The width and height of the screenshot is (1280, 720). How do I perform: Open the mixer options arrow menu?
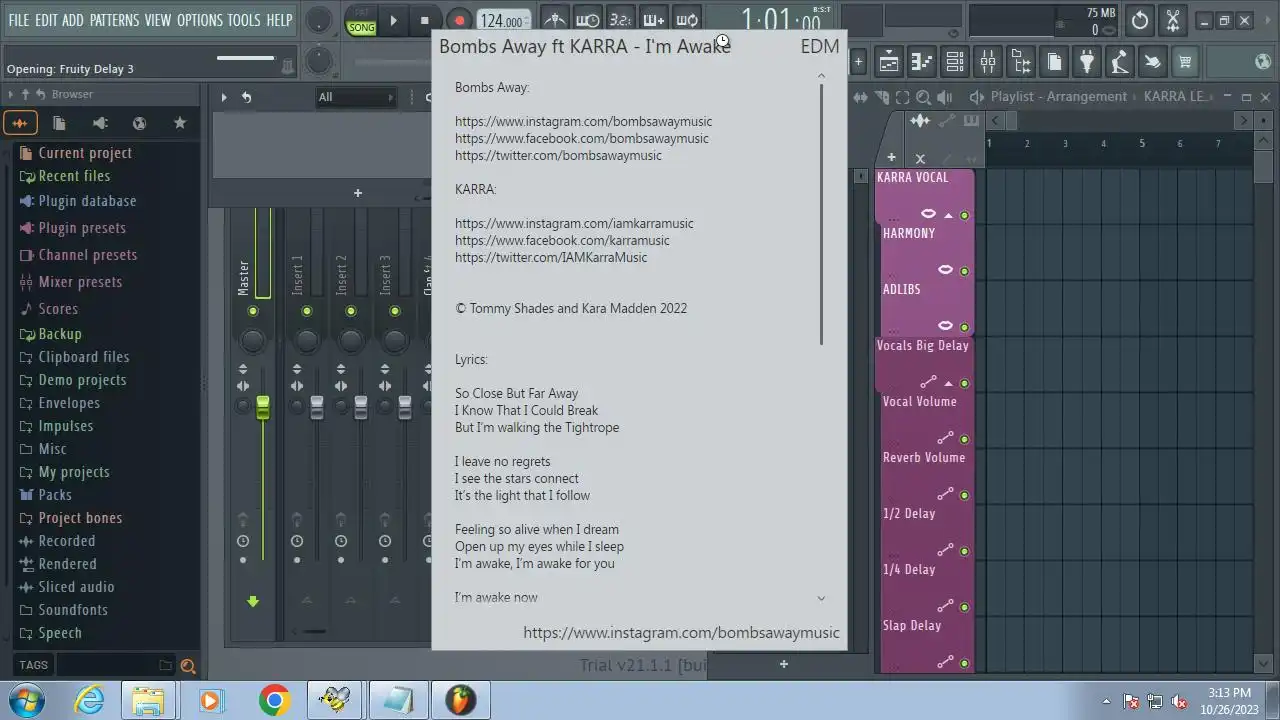click(224, 97)
